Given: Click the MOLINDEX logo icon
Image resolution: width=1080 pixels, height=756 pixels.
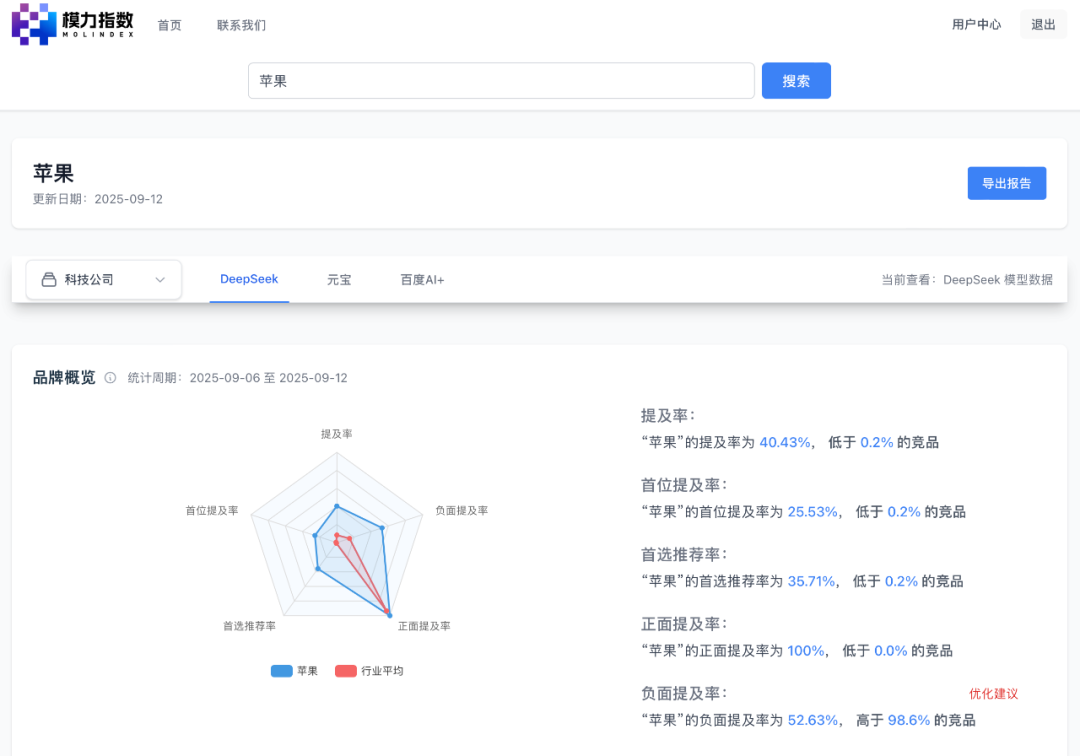Looking at the screenshot, I should click(34, 24).
